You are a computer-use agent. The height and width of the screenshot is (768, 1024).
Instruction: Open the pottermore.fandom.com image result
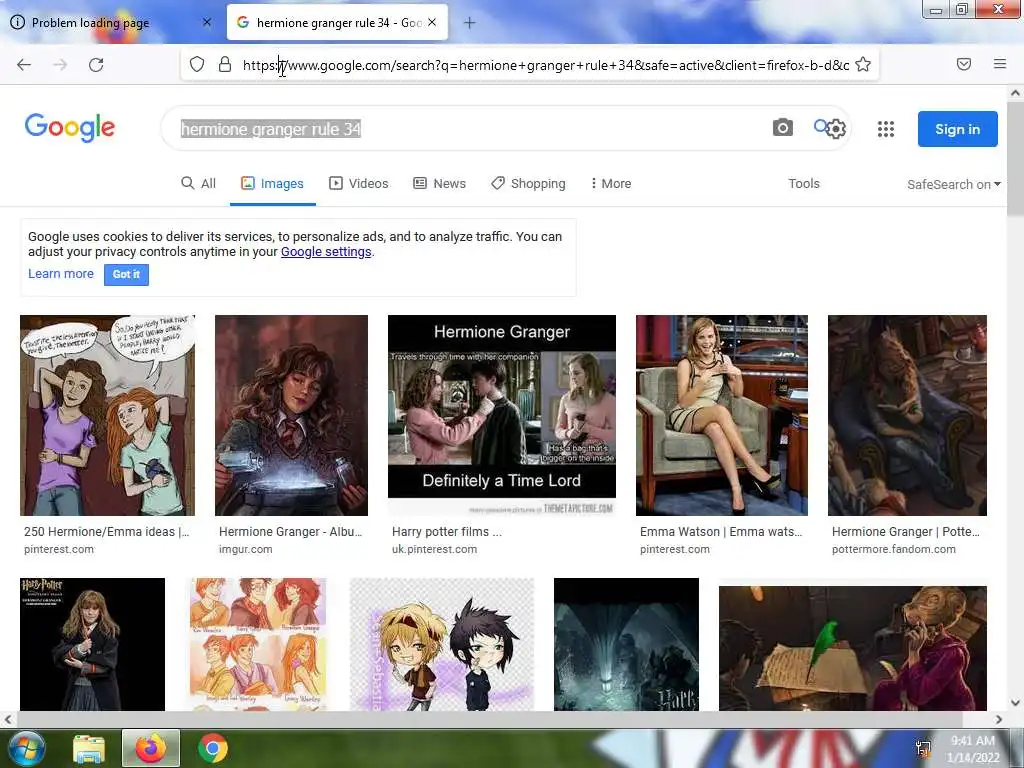[x=907, y=415]
